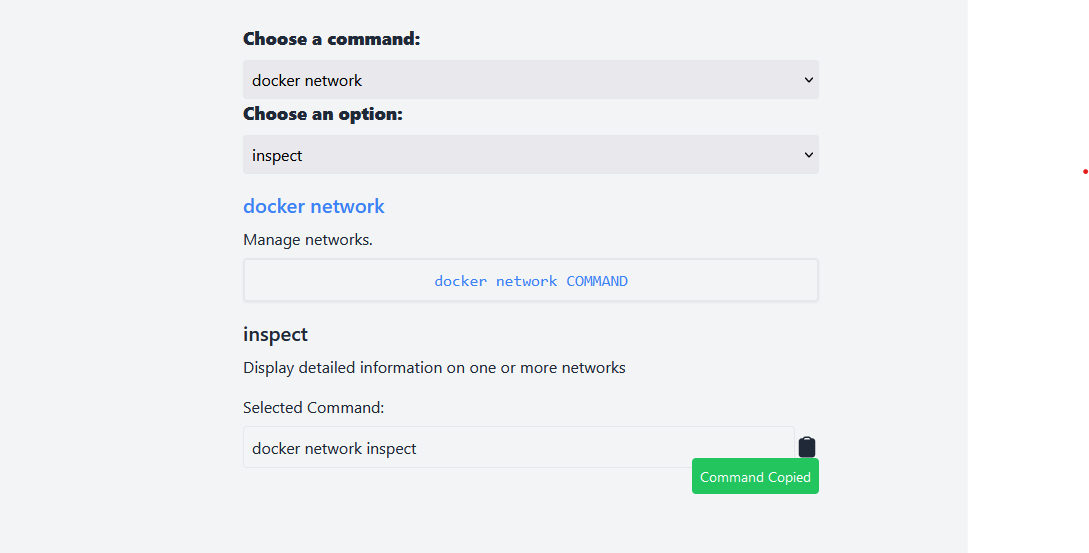
Task: Click the Selected Command field with 'docker network inspect'
Action: 519,447
